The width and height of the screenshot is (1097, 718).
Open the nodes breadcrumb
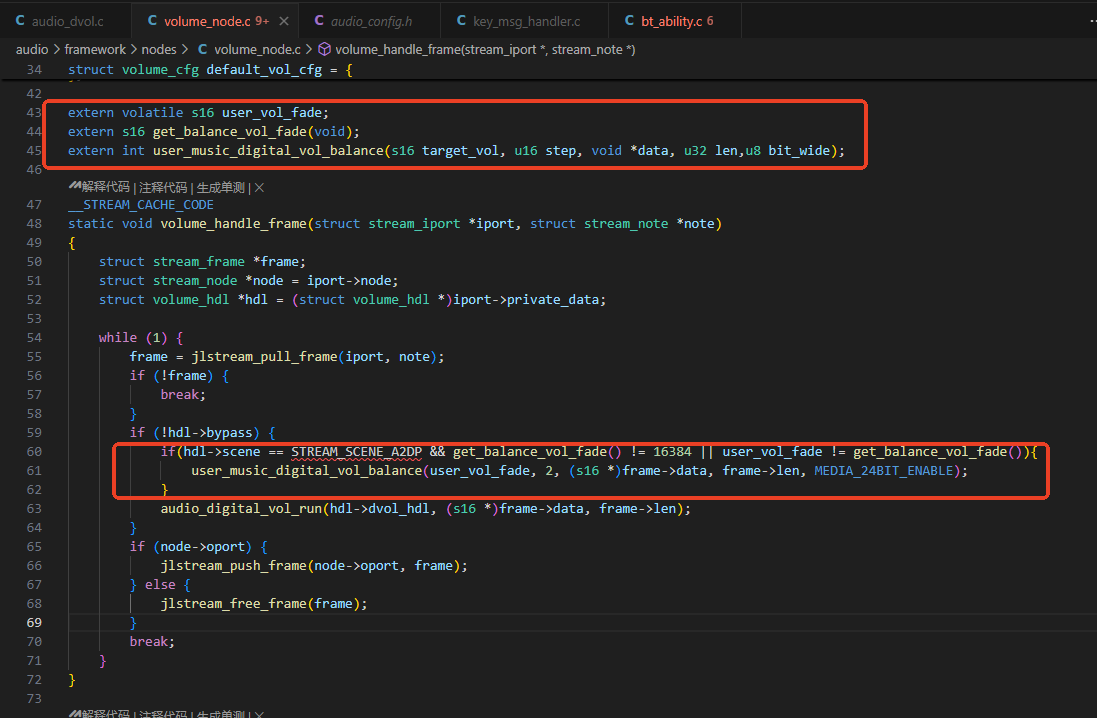[x=159, y=50]
